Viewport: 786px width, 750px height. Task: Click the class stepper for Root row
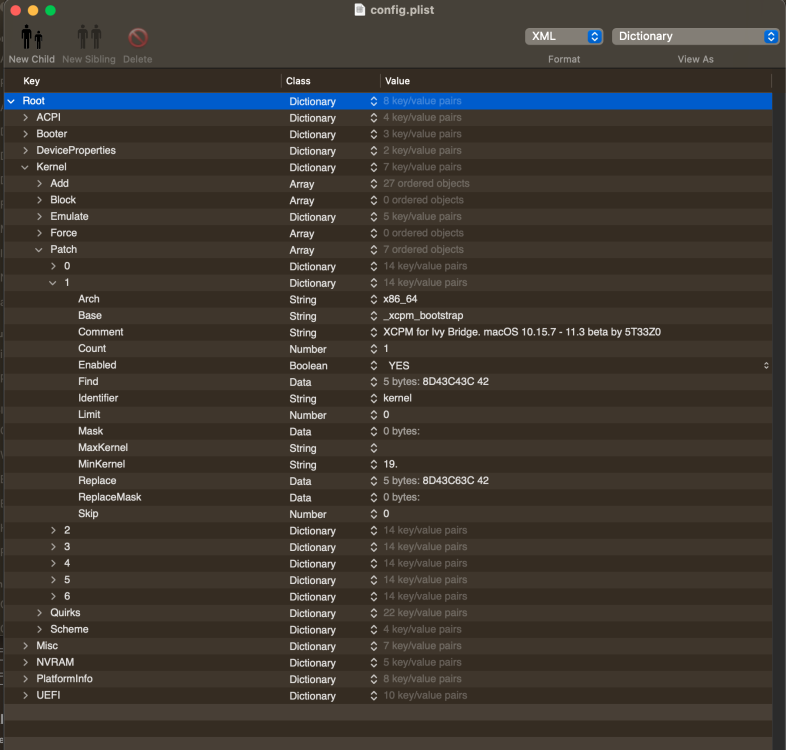tap(374, 101)
